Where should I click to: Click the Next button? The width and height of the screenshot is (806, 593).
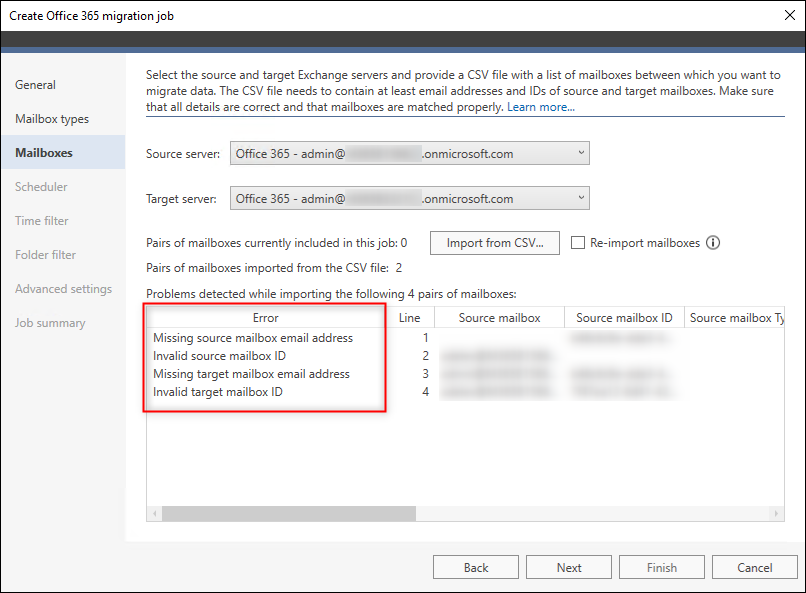569,567
